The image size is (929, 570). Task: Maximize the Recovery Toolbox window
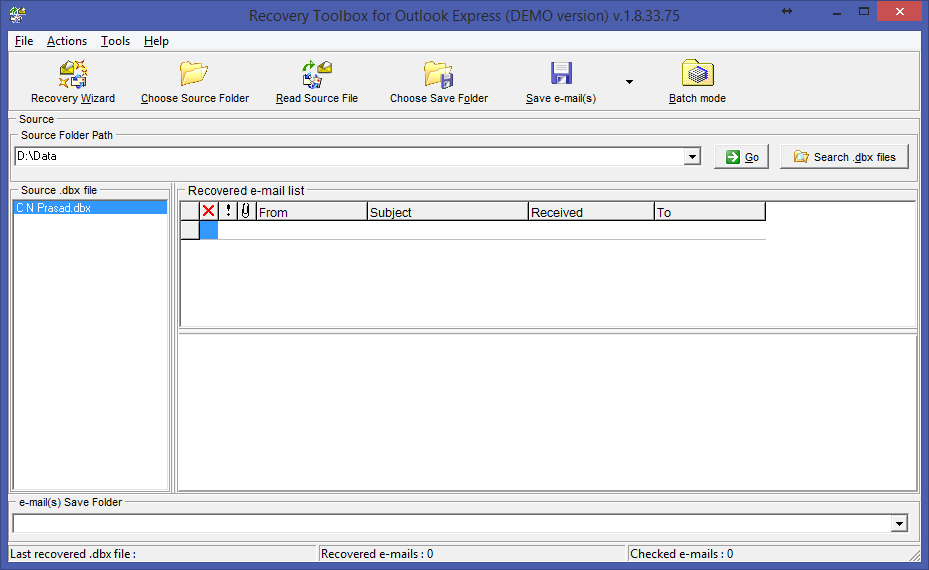point(864,12)
